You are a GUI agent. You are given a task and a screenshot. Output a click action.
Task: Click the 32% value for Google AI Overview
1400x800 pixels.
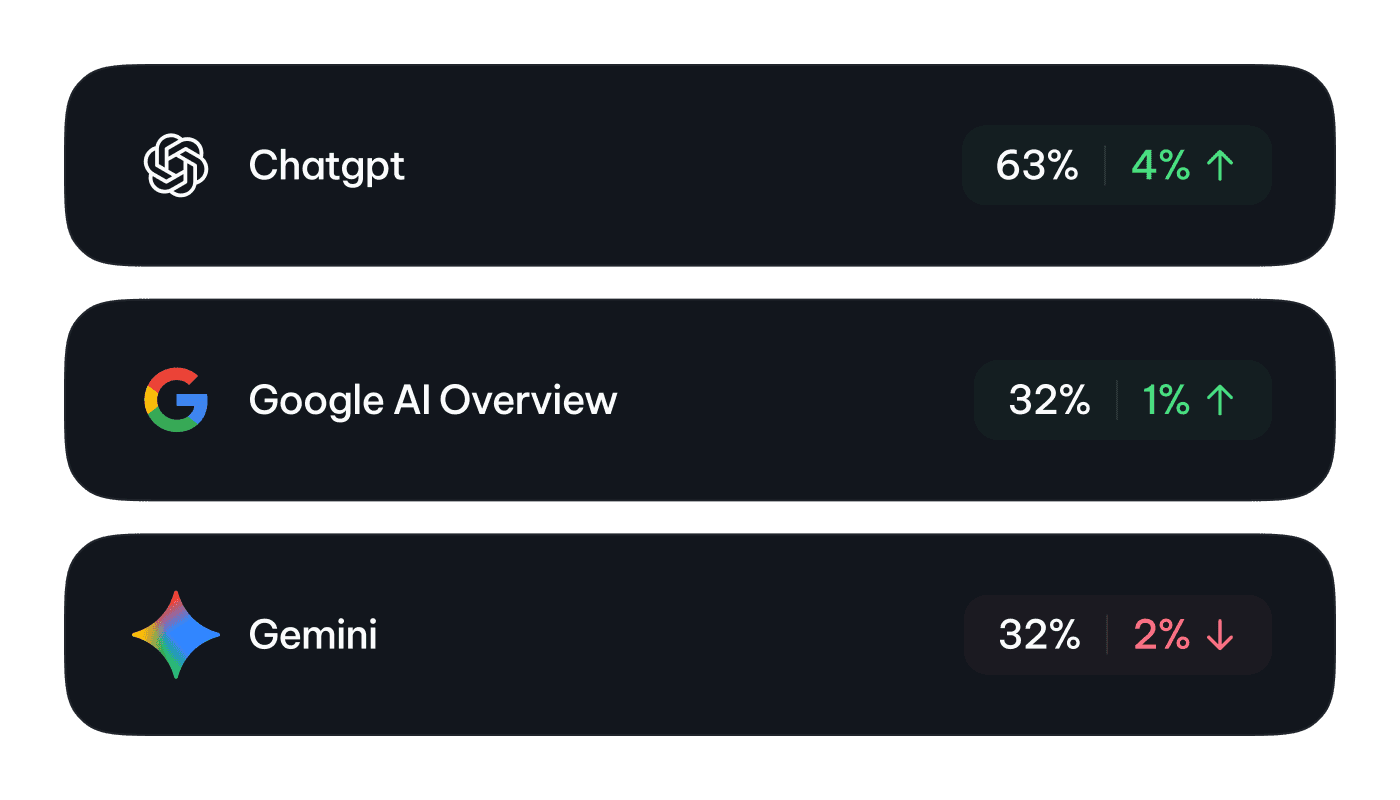click(1049, 400)
